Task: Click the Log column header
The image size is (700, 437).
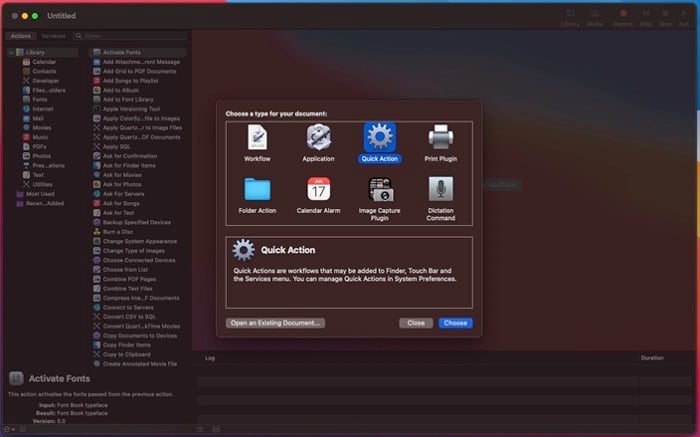Action: pos(210,358)
